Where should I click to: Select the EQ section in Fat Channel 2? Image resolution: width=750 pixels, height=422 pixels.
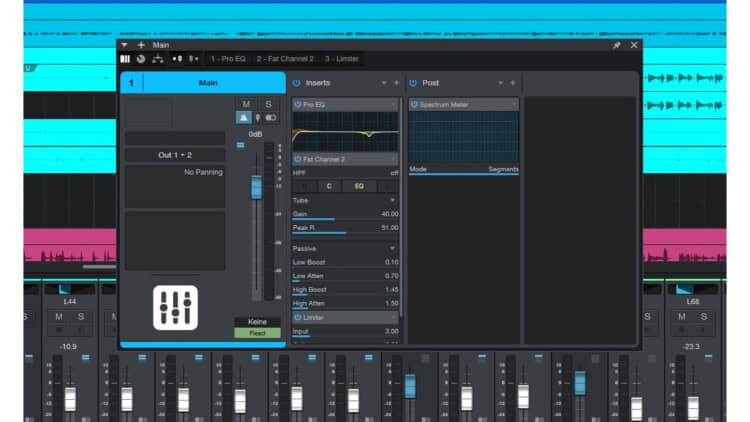coord(359,186)
